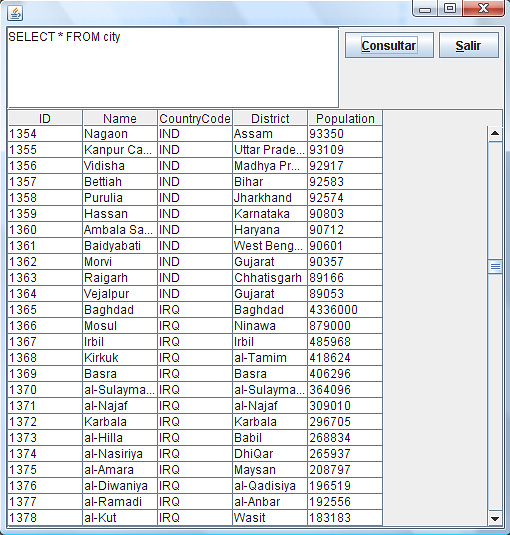Viewport: 510px width, 535px height.
Task: Select the cell 'Morvi'
Action: (120, 262)
